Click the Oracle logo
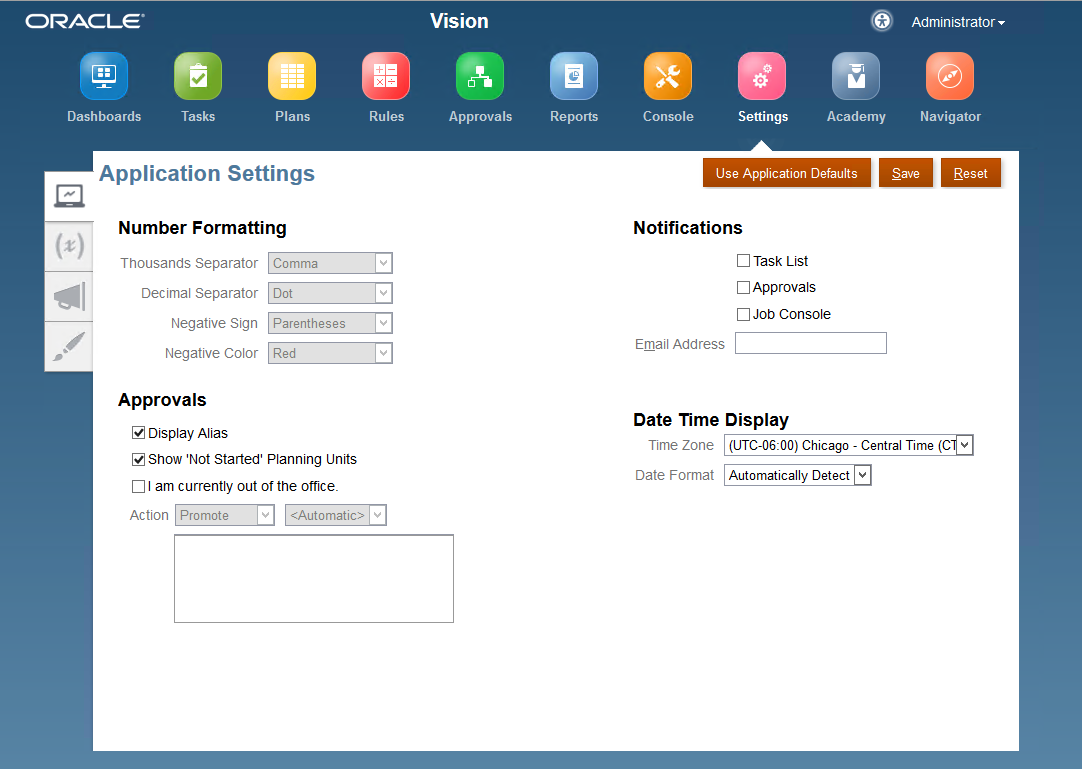1082x769 pixels. (x=85, y=21)
